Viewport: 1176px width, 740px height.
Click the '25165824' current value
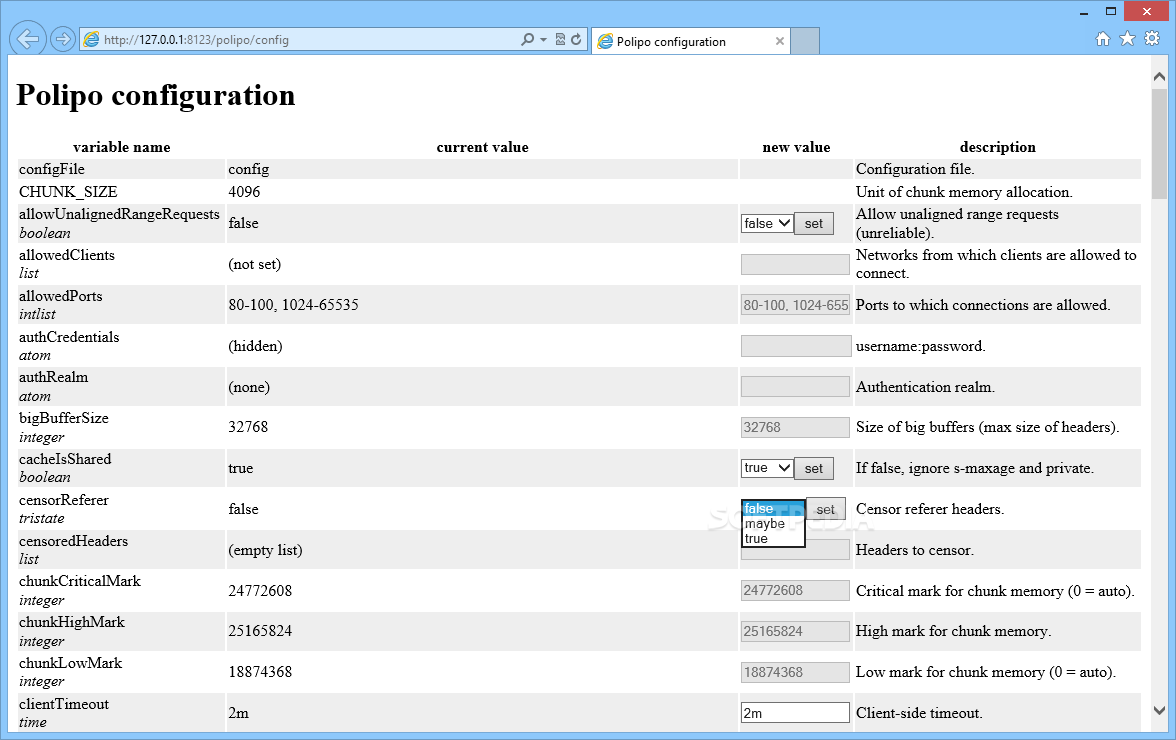pyautogui.click(x=260, y=631)
